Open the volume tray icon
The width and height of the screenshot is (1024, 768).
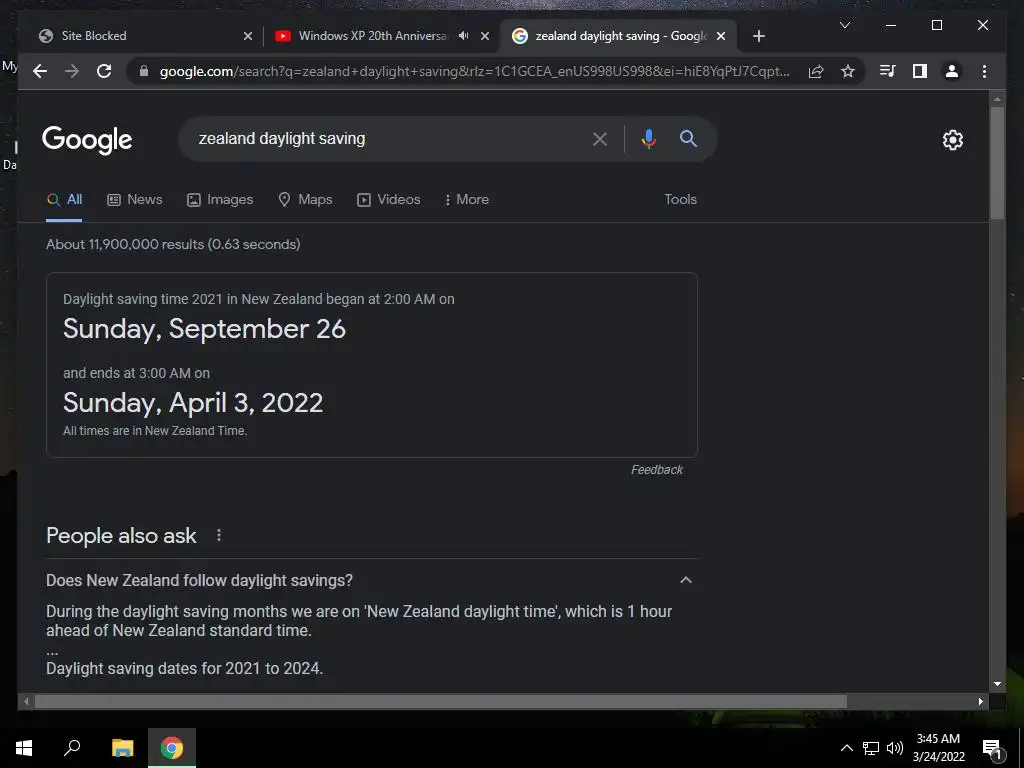pos(895,748)
